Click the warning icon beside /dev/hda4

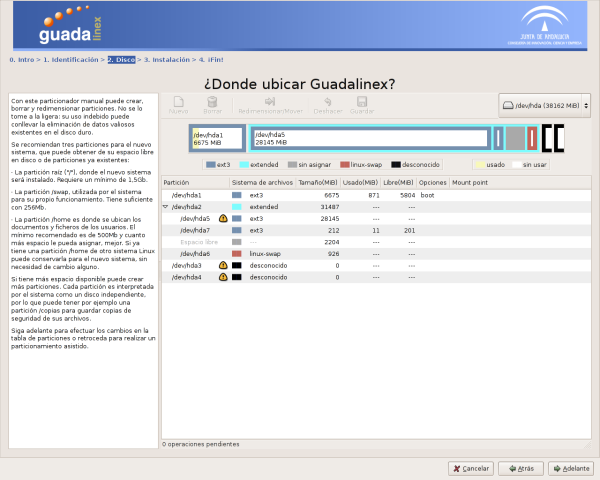tap(223, 277)
